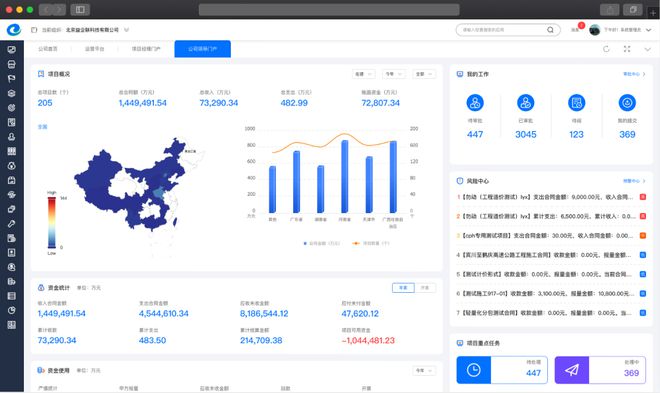Open the 3045 approved circle icon
Viewport: 660px width, 393px height.
point(526,103)
